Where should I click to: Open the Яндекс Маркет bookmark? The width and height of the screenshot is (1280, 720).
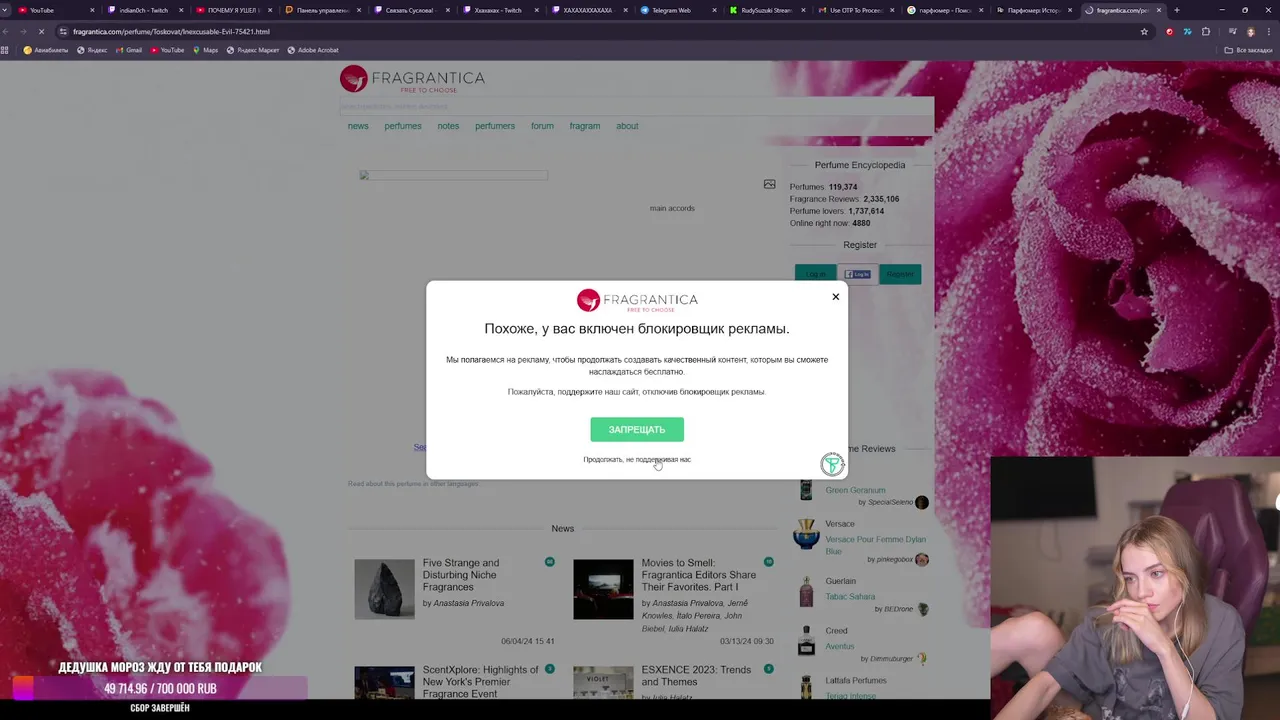click(x=252, y=50)
